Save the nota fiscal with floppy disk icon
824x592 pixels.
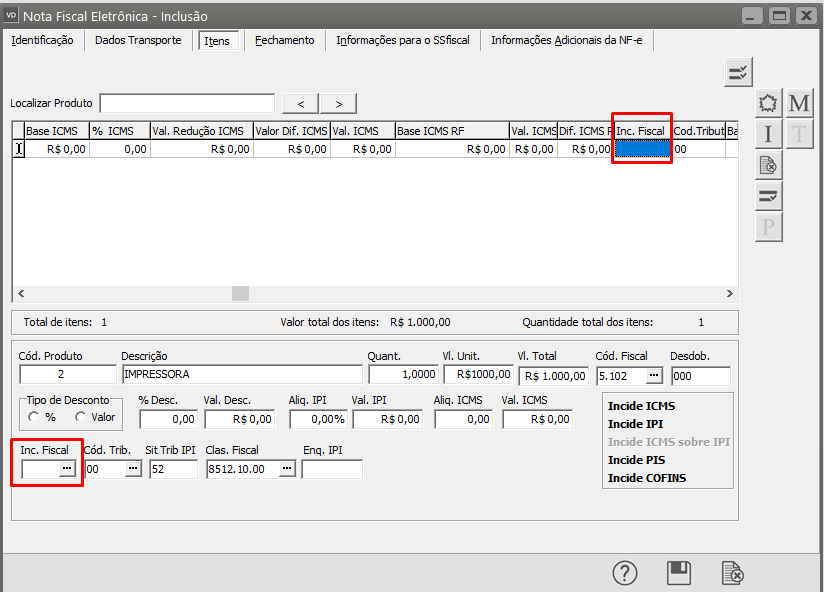pos(680,573)
